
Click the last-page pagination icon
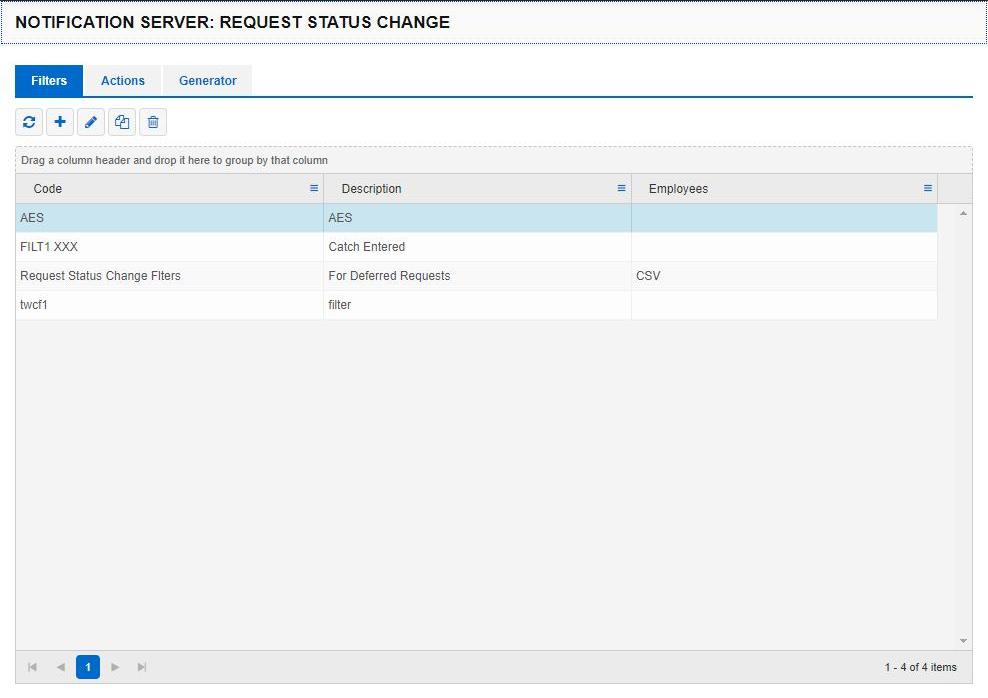pos(142,666)
